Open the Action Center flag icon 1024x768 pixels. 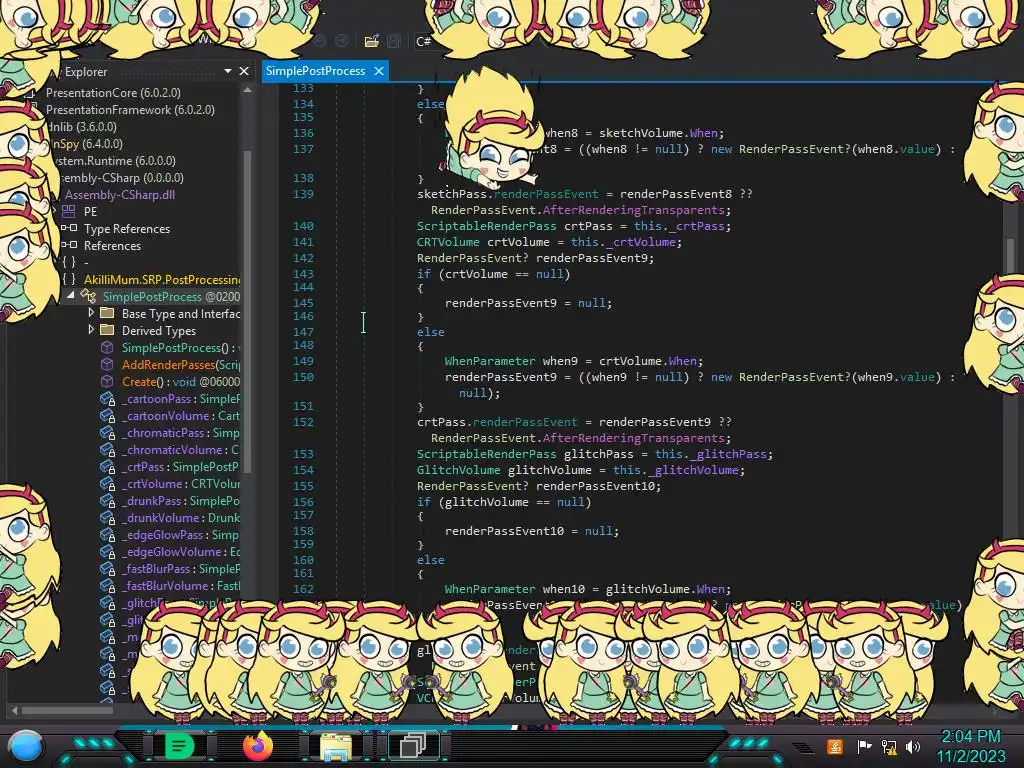click(864, 746)
